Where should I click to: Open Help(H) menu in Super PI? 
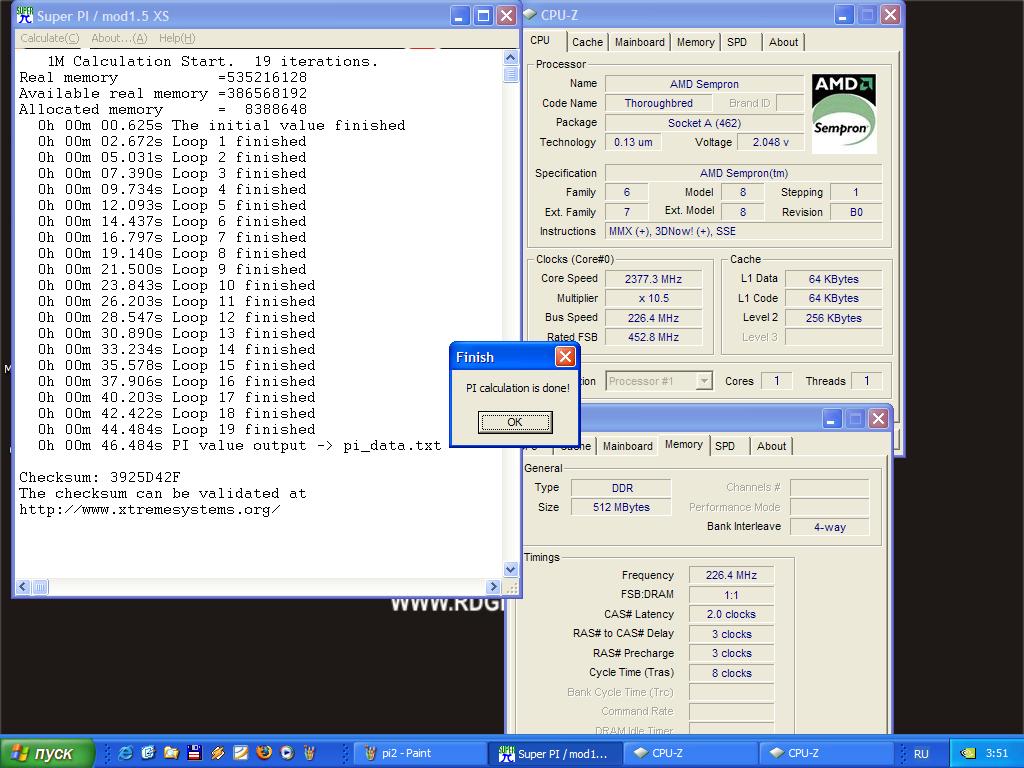(x=177, y=38)
